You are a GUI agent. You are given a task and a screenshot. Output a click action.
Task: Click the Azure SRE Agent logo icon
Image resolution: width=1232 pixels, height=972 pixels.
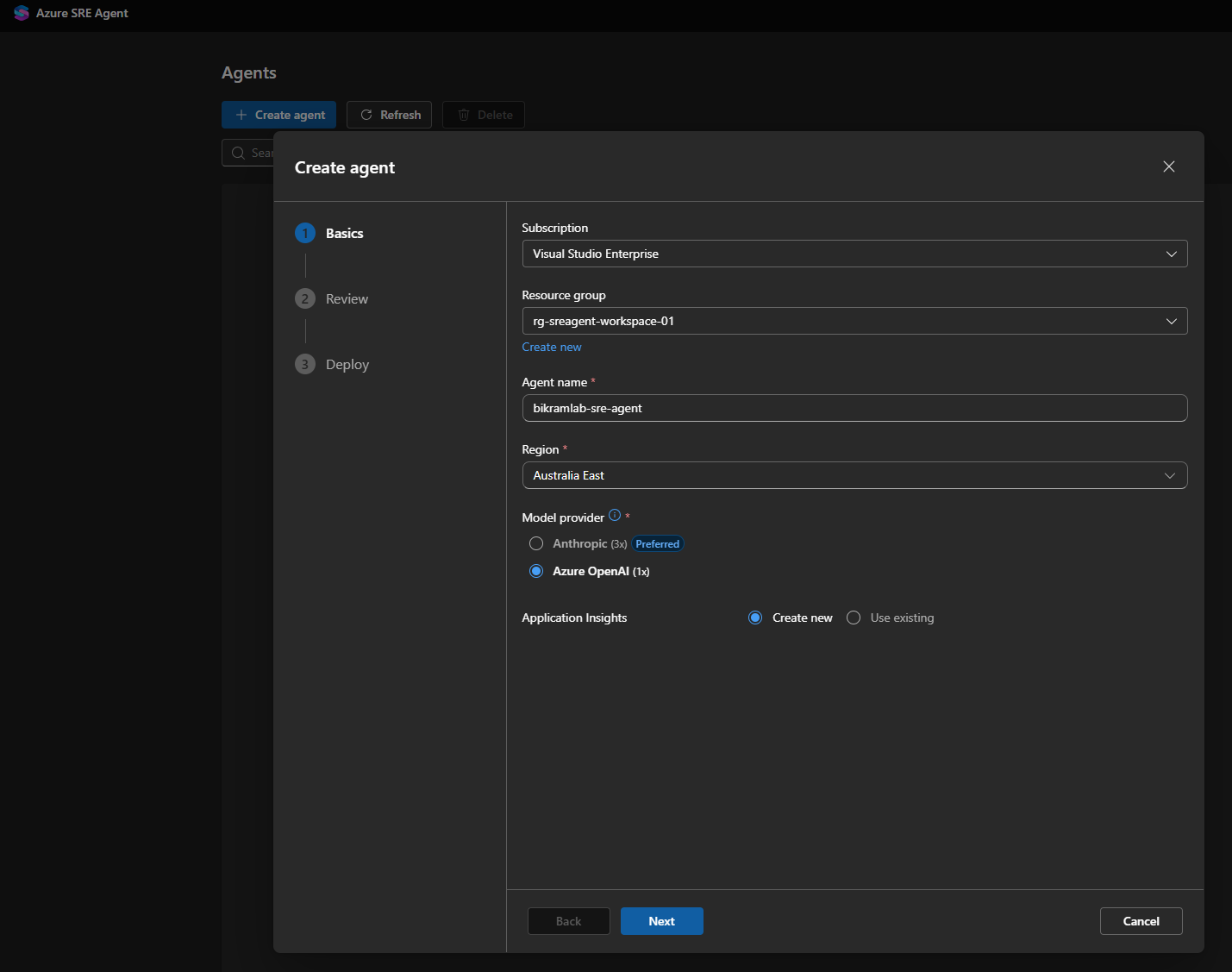[x=22, y=13]
